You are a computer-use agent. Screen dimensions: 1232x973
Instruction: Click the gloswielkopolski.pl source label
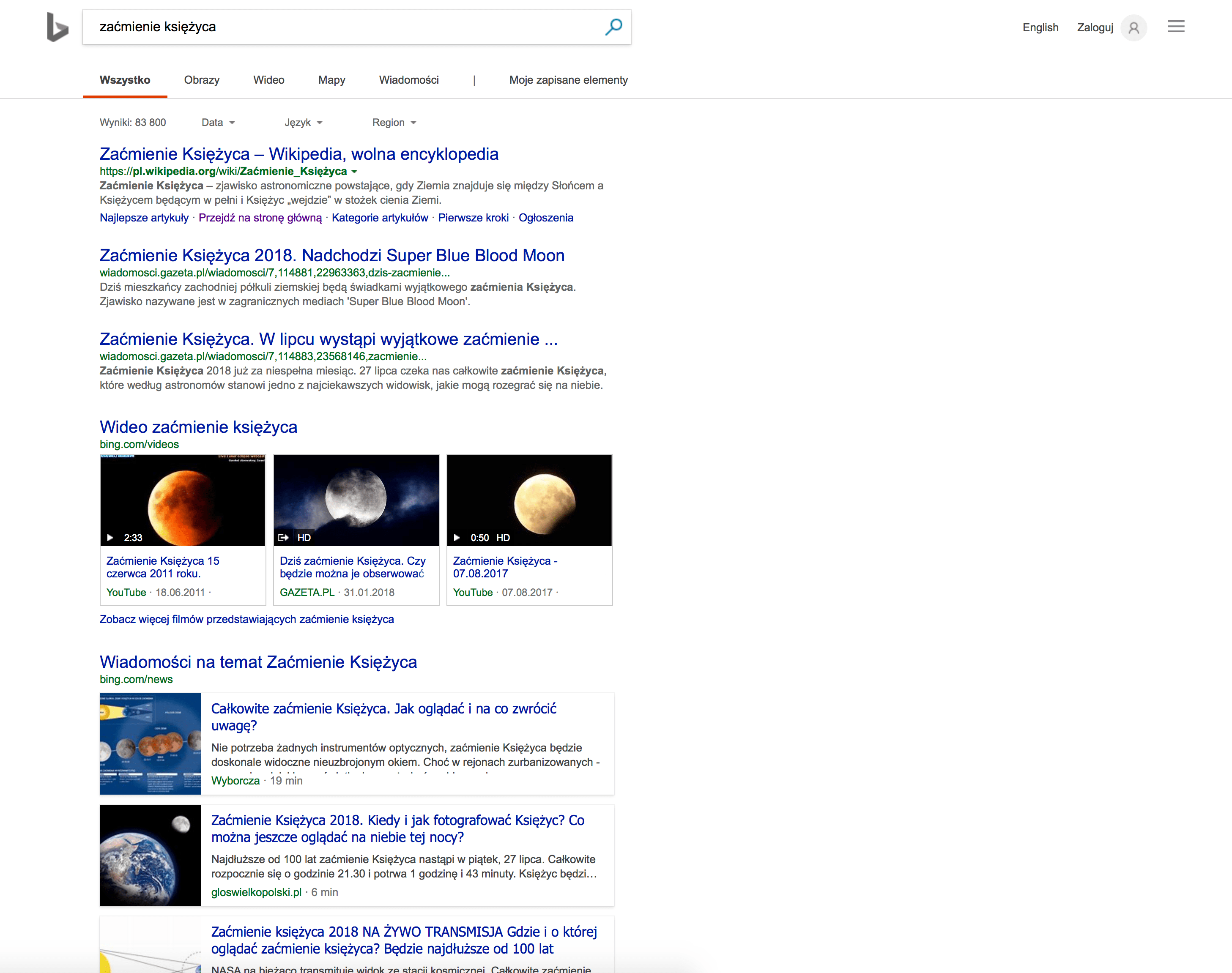[x=257, y=892]
